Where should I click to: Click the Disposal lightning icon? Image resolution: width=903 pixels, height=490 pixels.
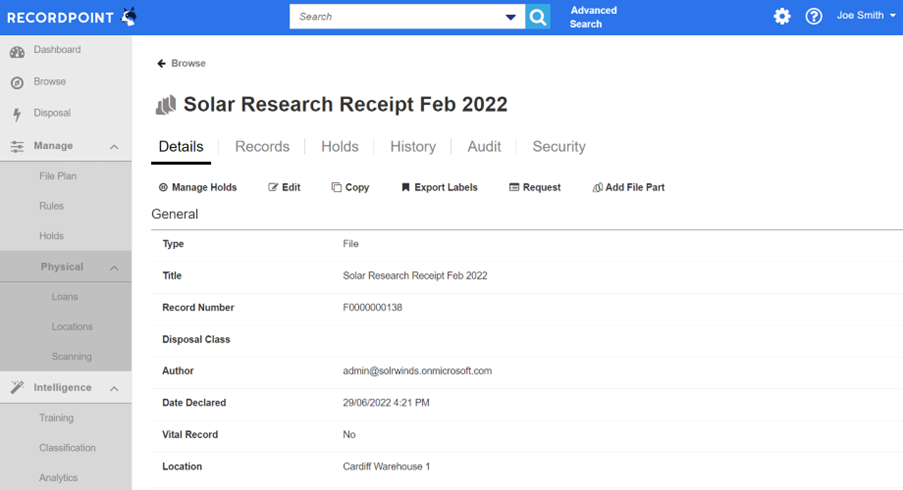point(17,115)
